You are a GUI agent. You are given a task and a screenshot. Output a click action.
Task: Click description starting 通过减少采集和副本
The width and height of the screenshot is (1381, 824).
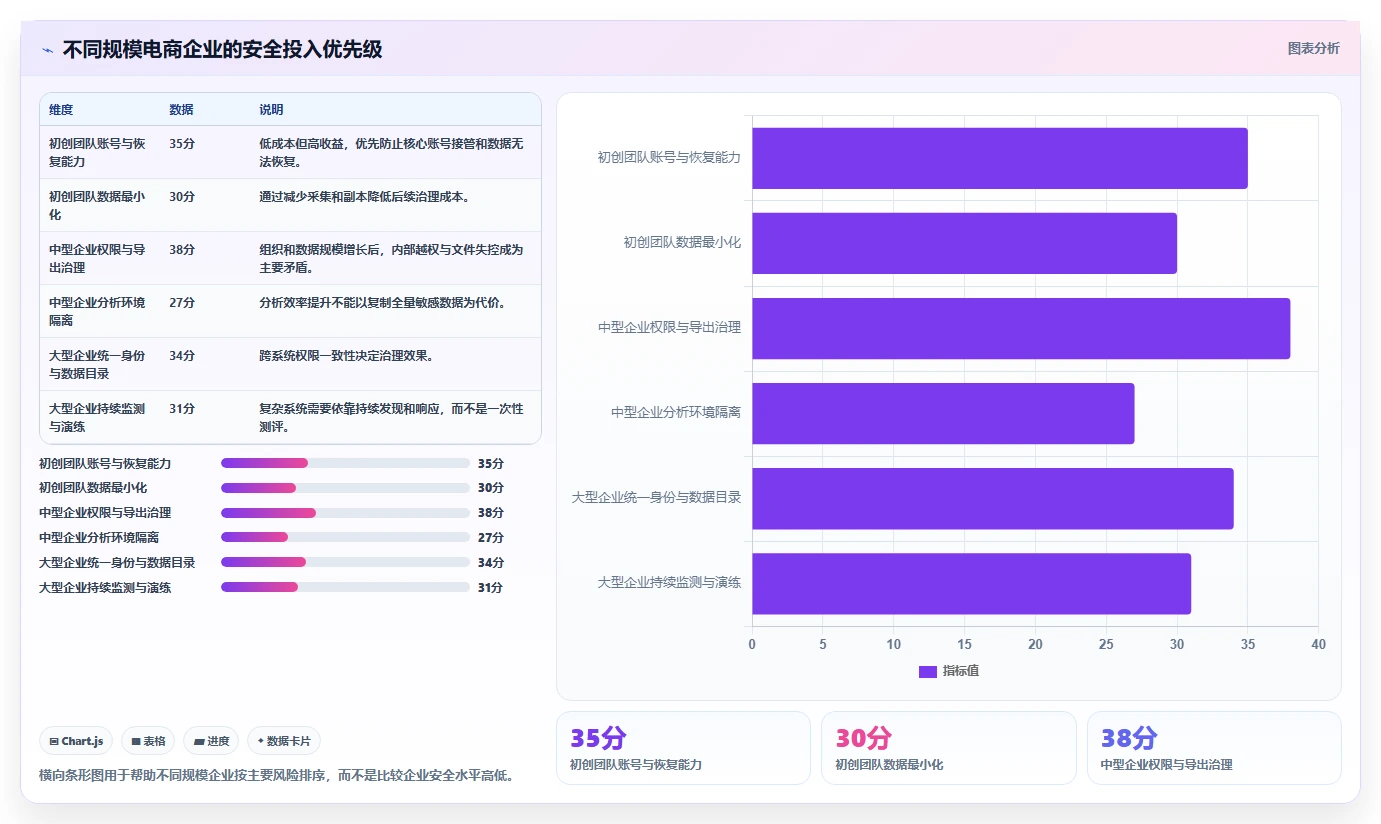pyautogui.click(x=364, y=196)
